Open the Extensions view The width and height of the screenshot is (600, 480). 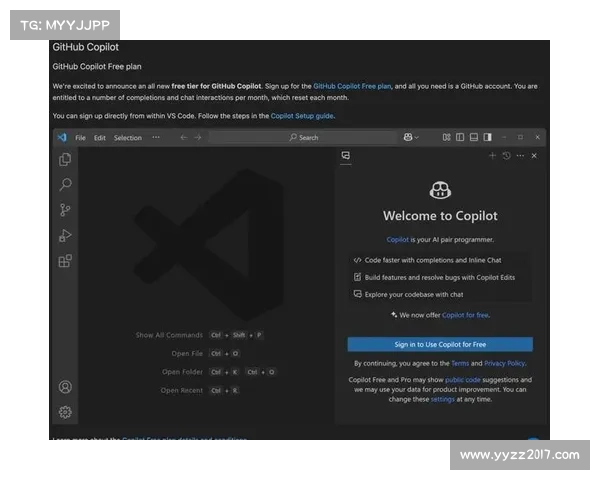click(65, 262)
